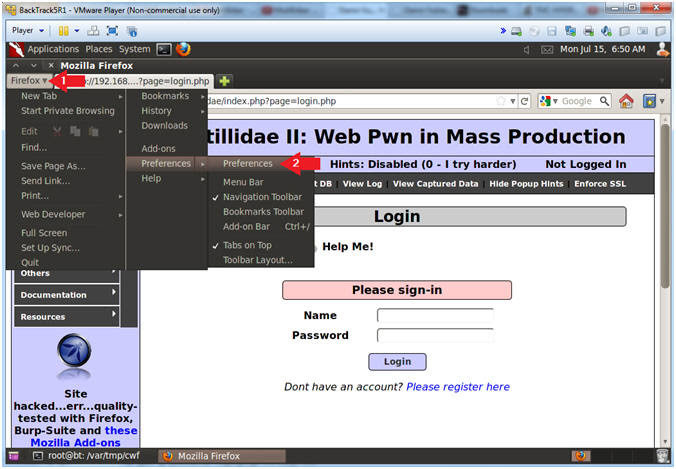676x469 pixels.
Task: Expand Web Developer submenu
Action: click(66, 214)
